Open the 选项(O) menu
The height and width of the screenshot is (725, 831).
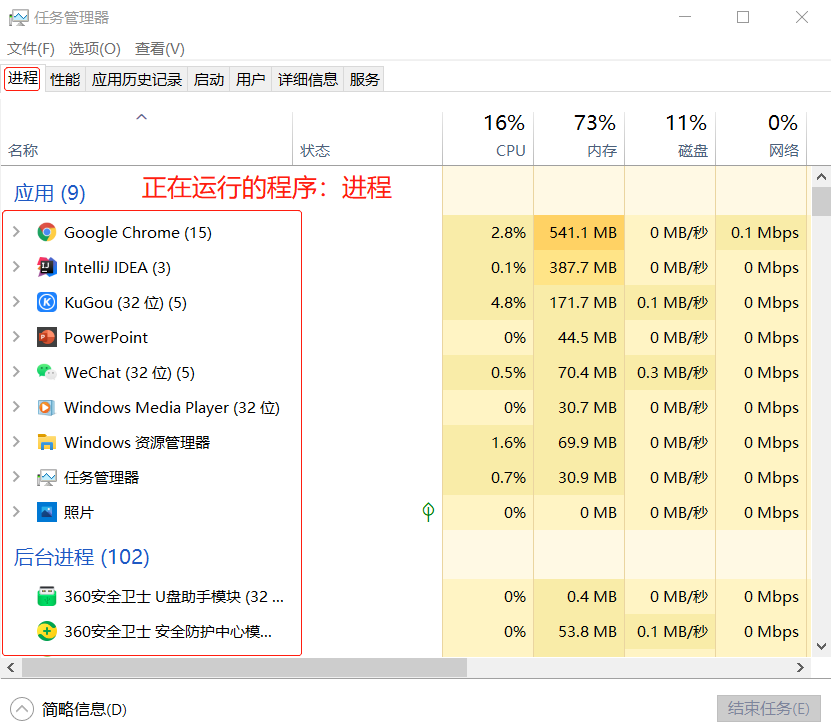pos(94,49)
